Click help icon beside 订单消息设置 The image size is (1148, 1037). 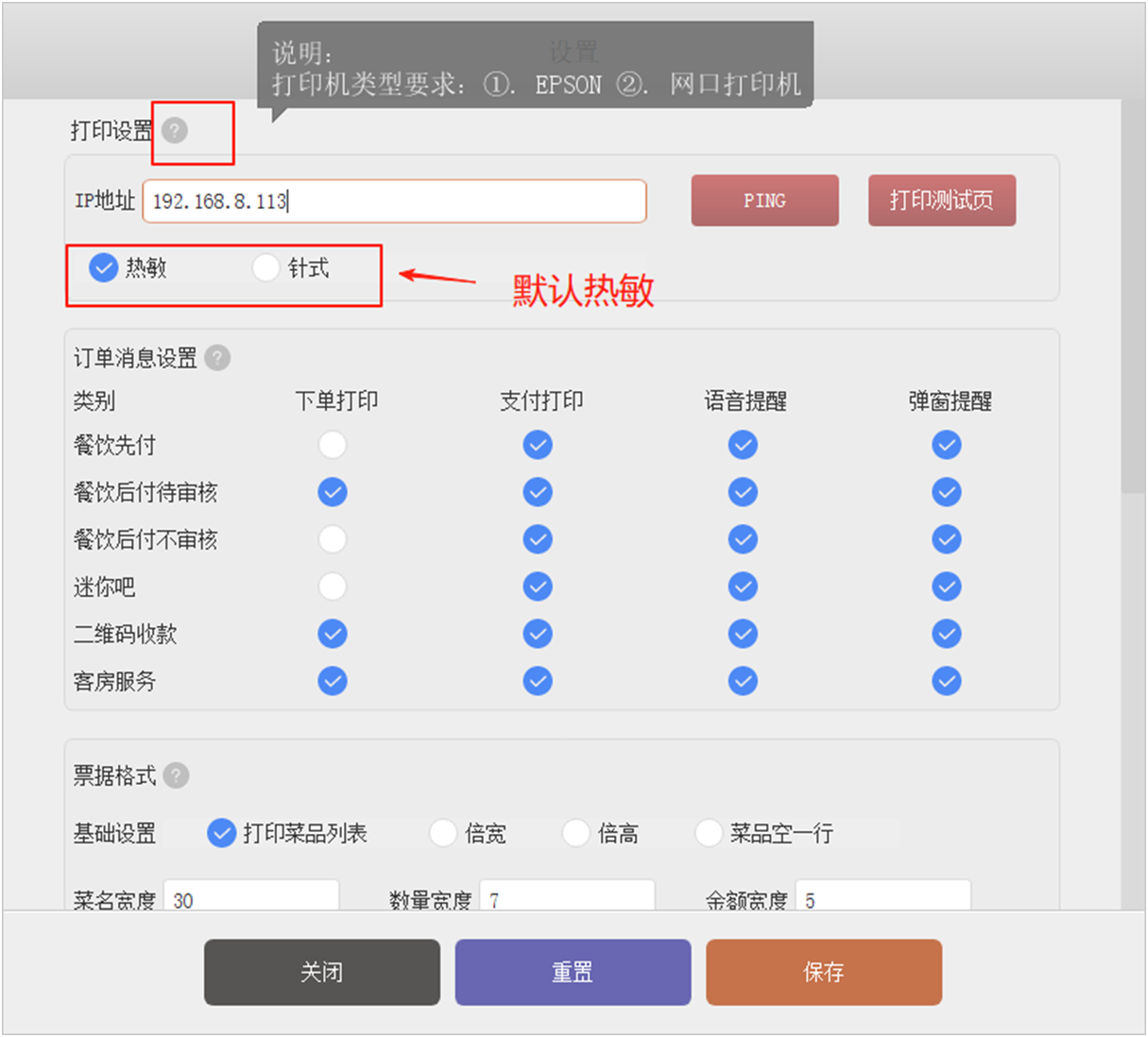[x=217, y=358]
